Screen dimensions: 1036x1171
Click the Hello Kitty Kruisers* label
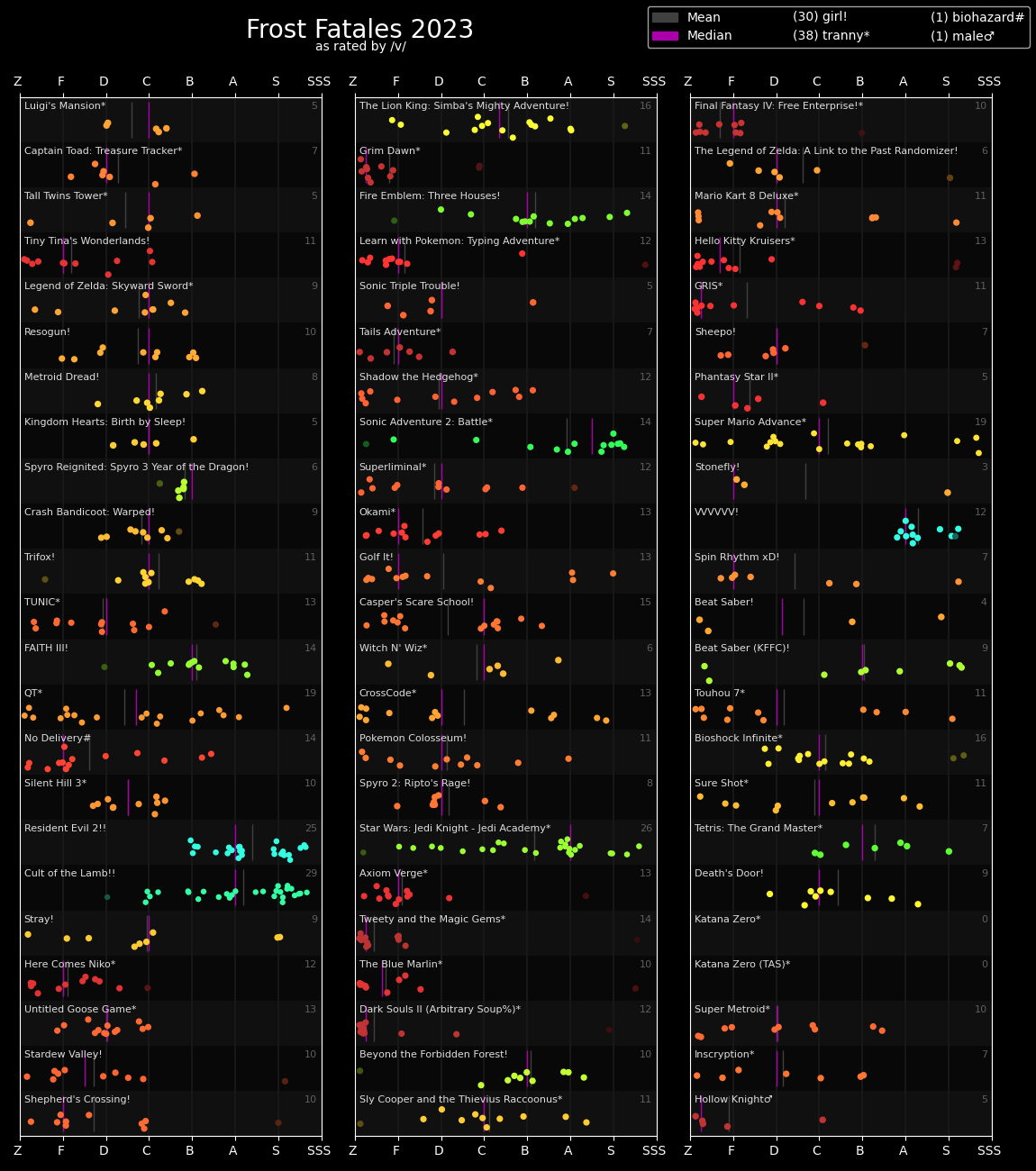[745, 241]
